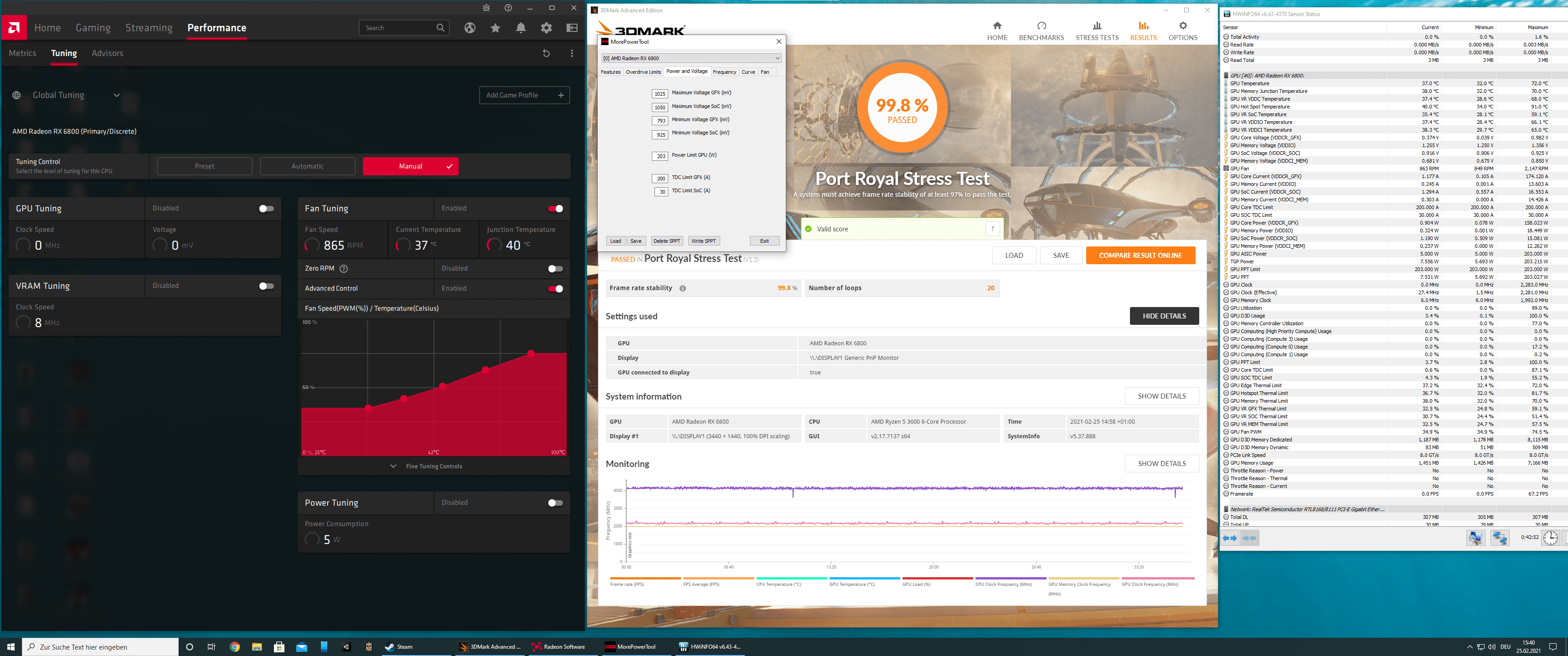This screenshot has height=656, width=1568.
Task: Enable the Power Tuning toggle
Action: (555, 503)
